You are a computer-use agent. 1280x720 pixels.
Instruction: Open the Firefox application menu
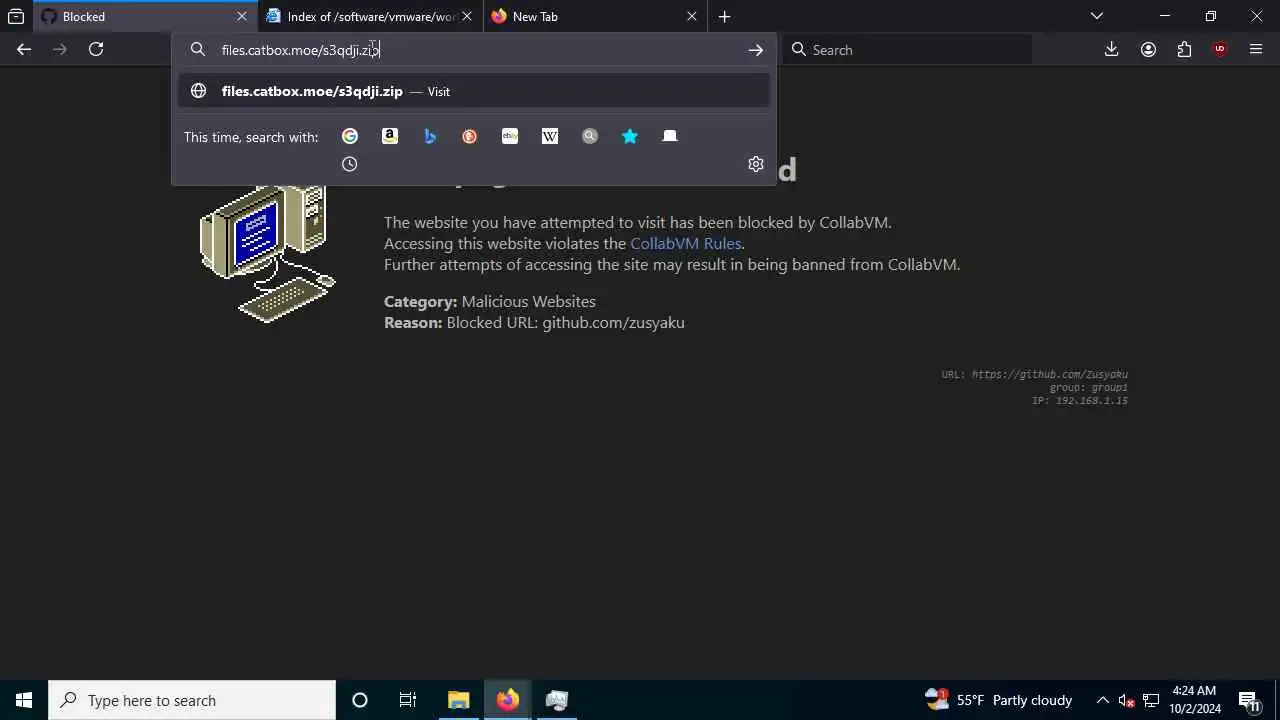pos(1256,49)
